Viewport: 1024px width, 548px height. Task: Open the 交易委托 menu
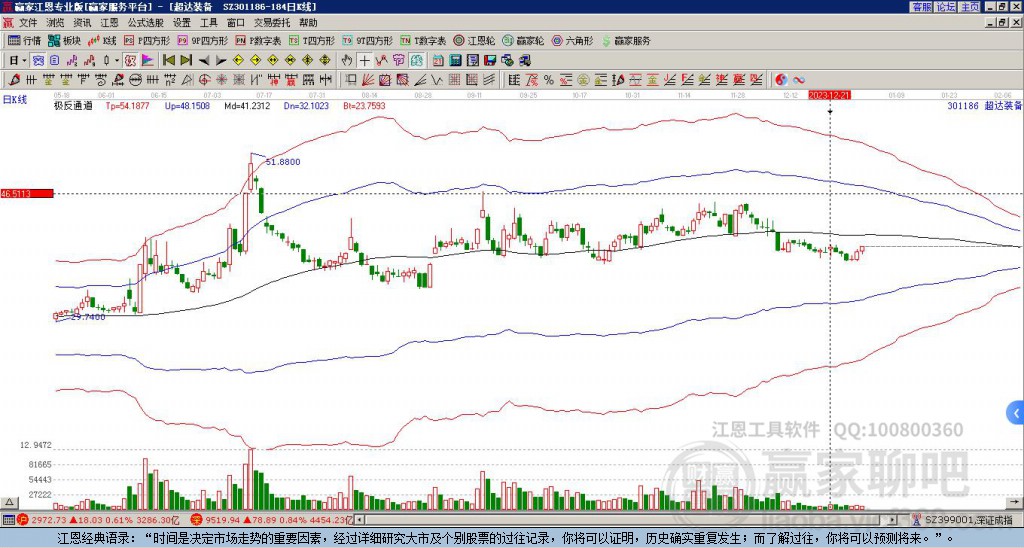(x=272, y=23)
